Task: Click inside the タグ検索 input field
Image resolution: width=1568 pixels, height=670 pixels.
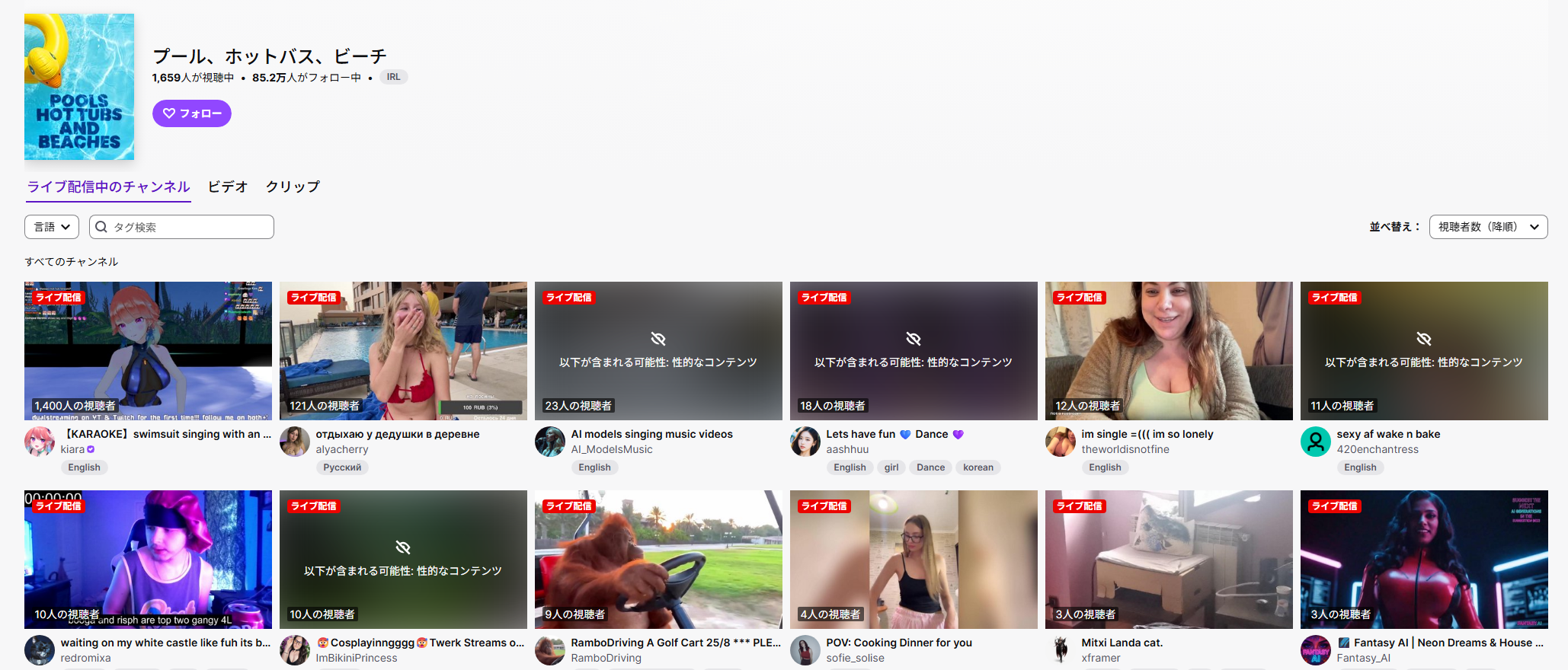Action: pyautogui.click(x=190, y=227)
